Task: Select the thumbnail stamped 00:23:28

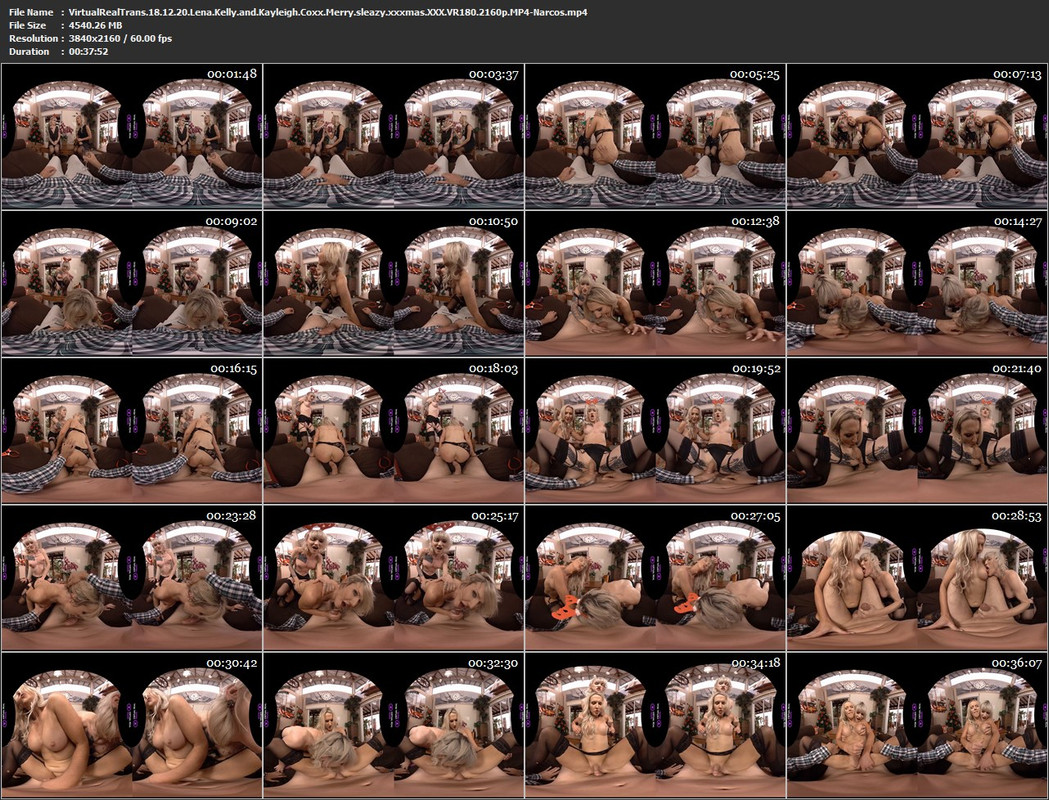Action: [132, 579]
